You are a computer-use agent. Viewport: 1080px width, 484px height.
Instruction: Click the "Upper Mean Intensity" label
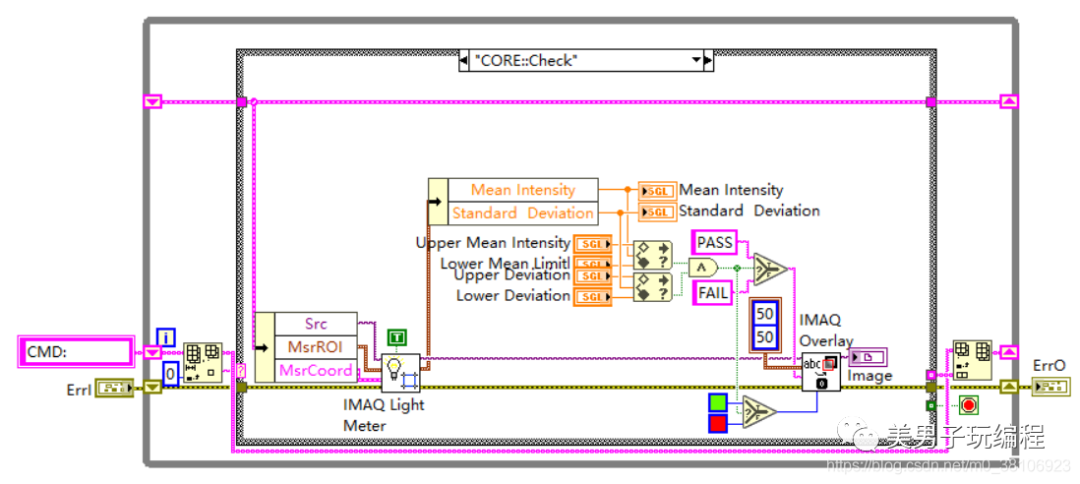[x=493, y=243]
